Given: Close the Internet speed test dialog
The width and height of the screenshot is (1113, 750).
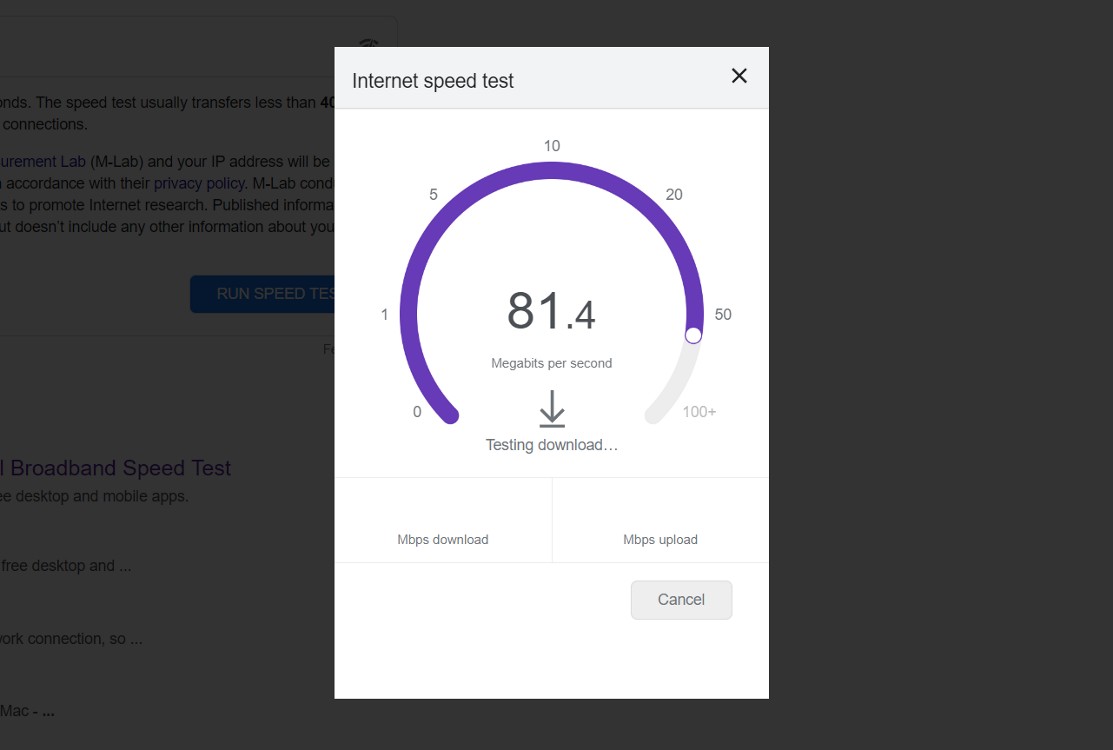Looking at the screenshot, I should 739,75.
